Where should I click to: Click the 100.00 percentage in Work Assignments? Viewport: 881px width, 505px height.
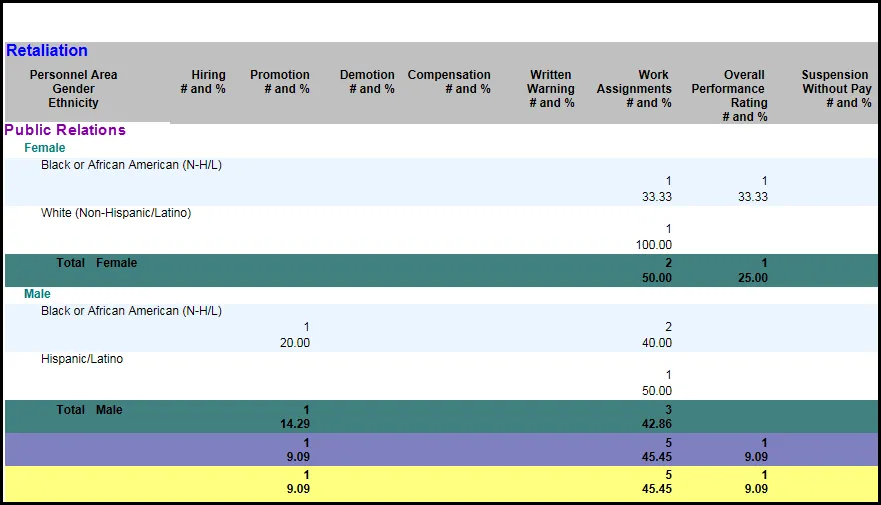[653, 245]
